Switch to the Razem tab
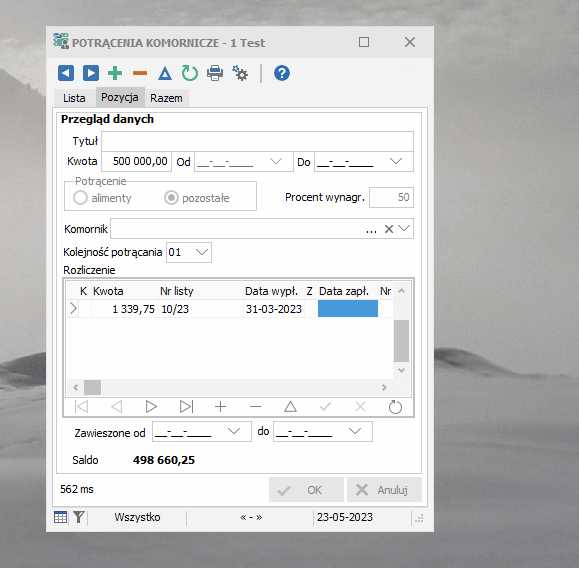 pos(166,98)
